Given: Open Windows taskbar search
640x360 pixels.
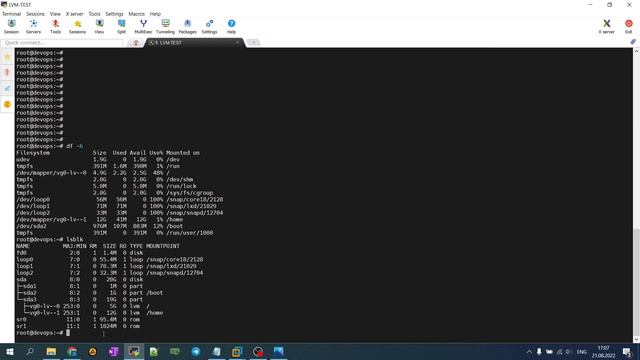Looking at the screenshot, I should pyautogui.click(x=30, y=351).
